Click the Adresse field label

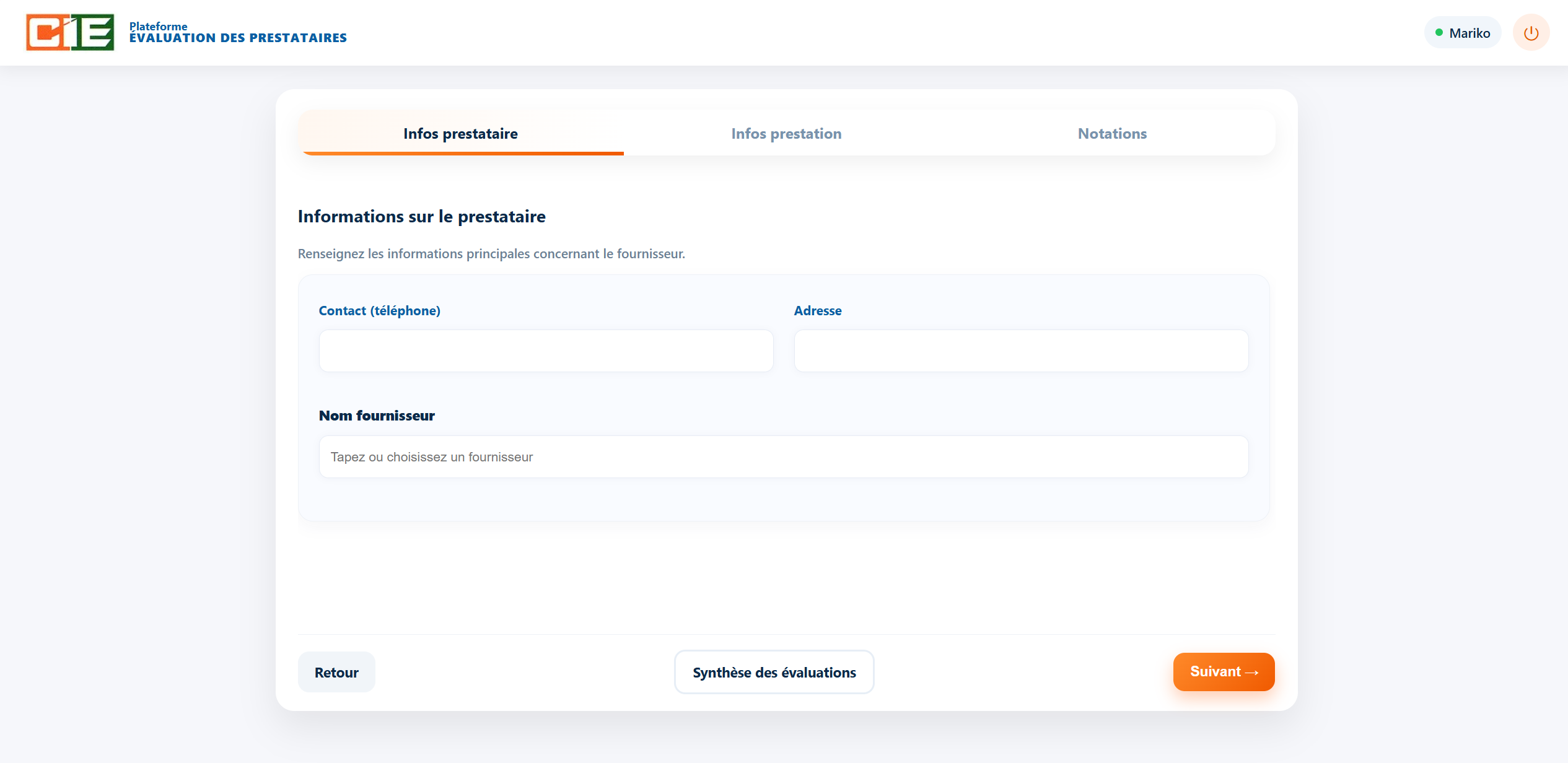[x=818, y=310]
